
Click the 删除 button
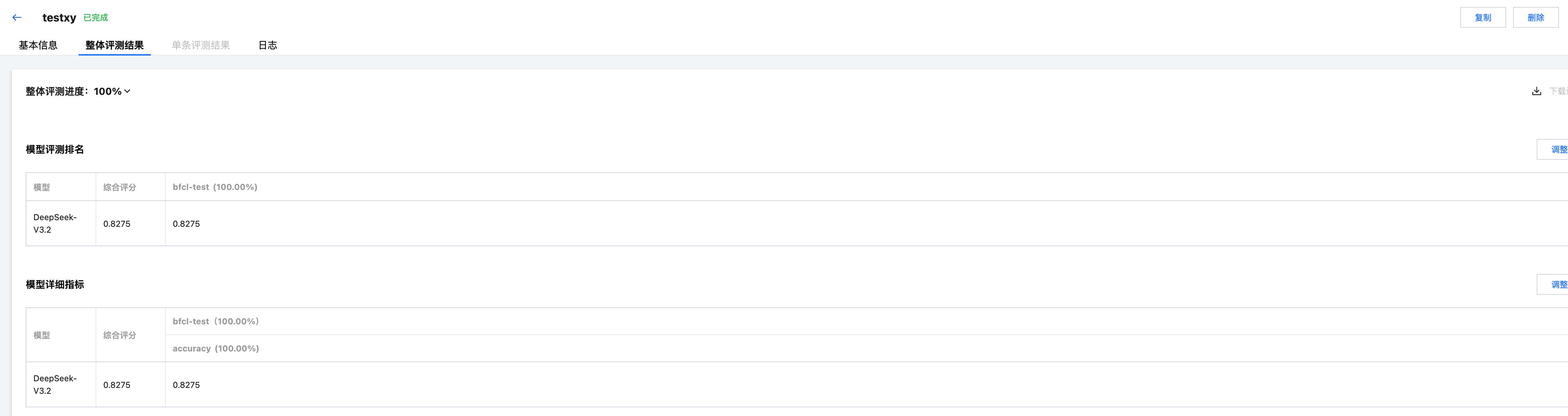coord(1535,18)
